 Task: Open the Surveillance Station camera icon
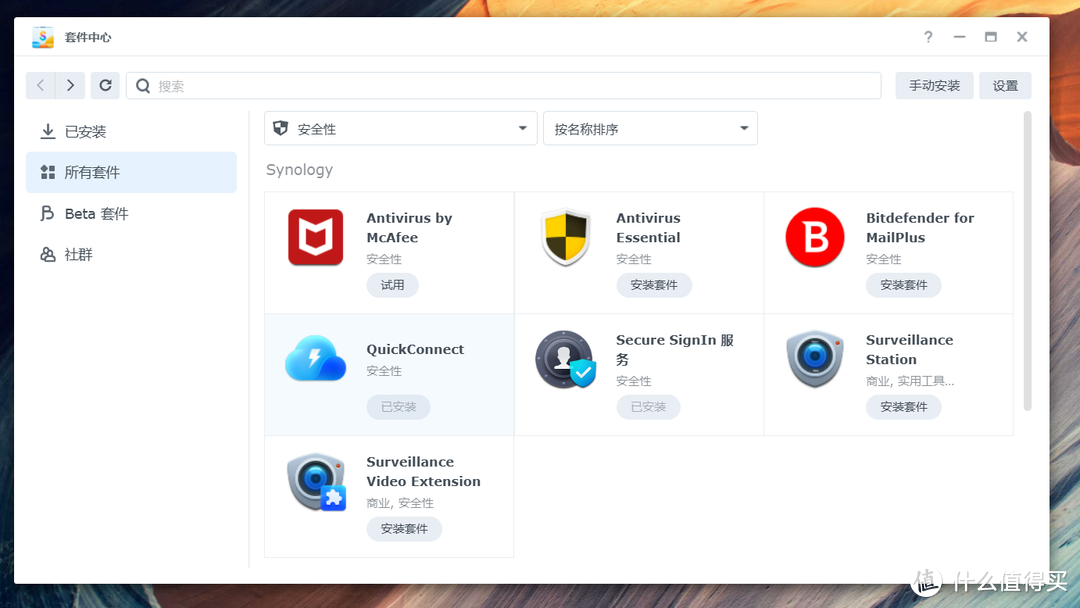(x=815, y=359)
